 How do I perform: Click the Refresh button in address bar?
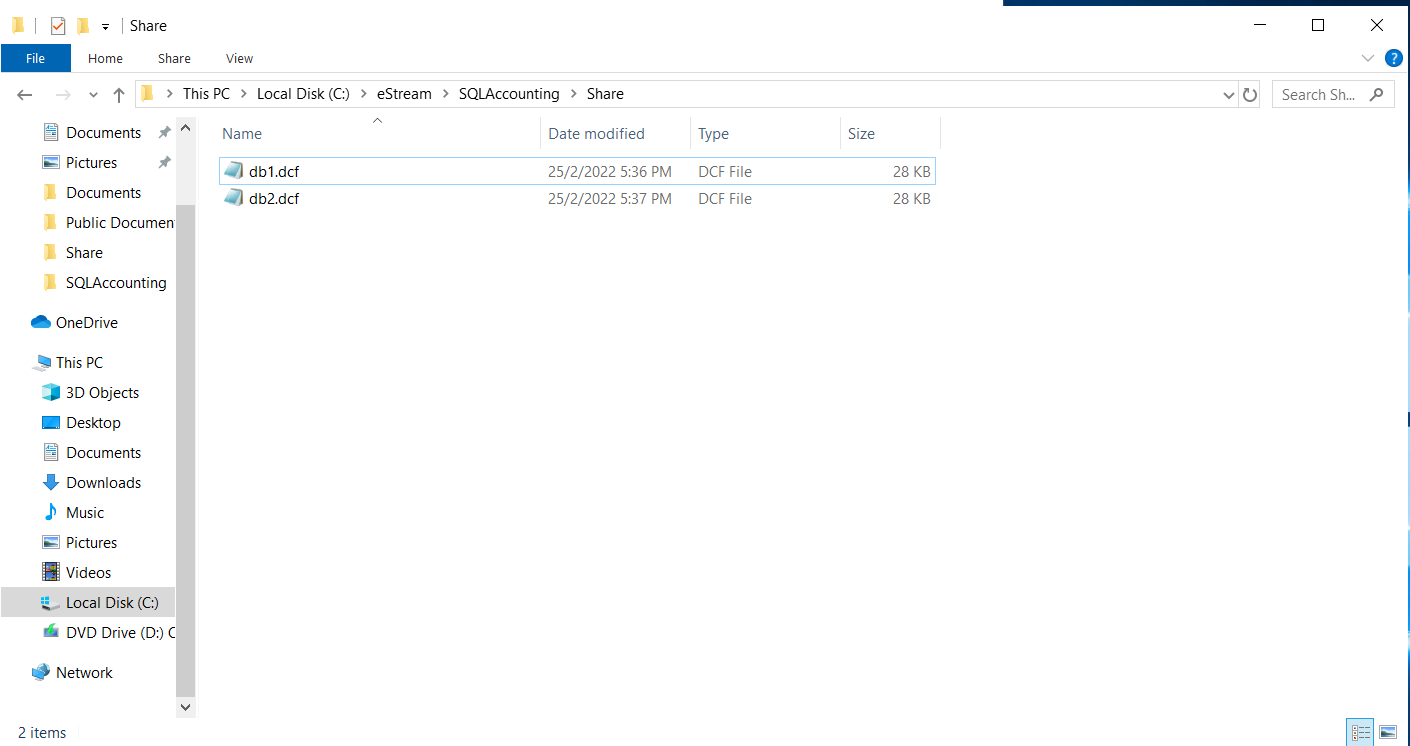point(1250,95)
